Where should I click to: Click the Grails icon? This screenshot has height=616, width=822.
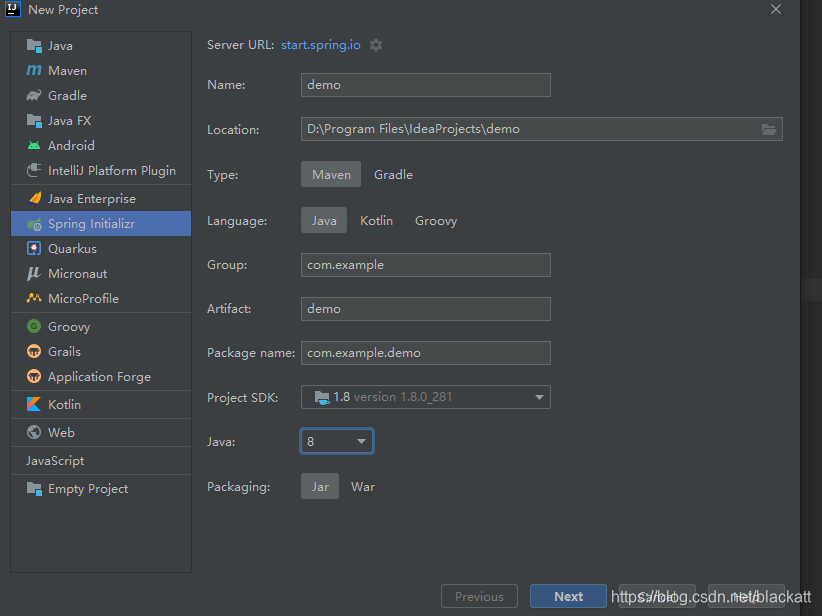point(34,351)
